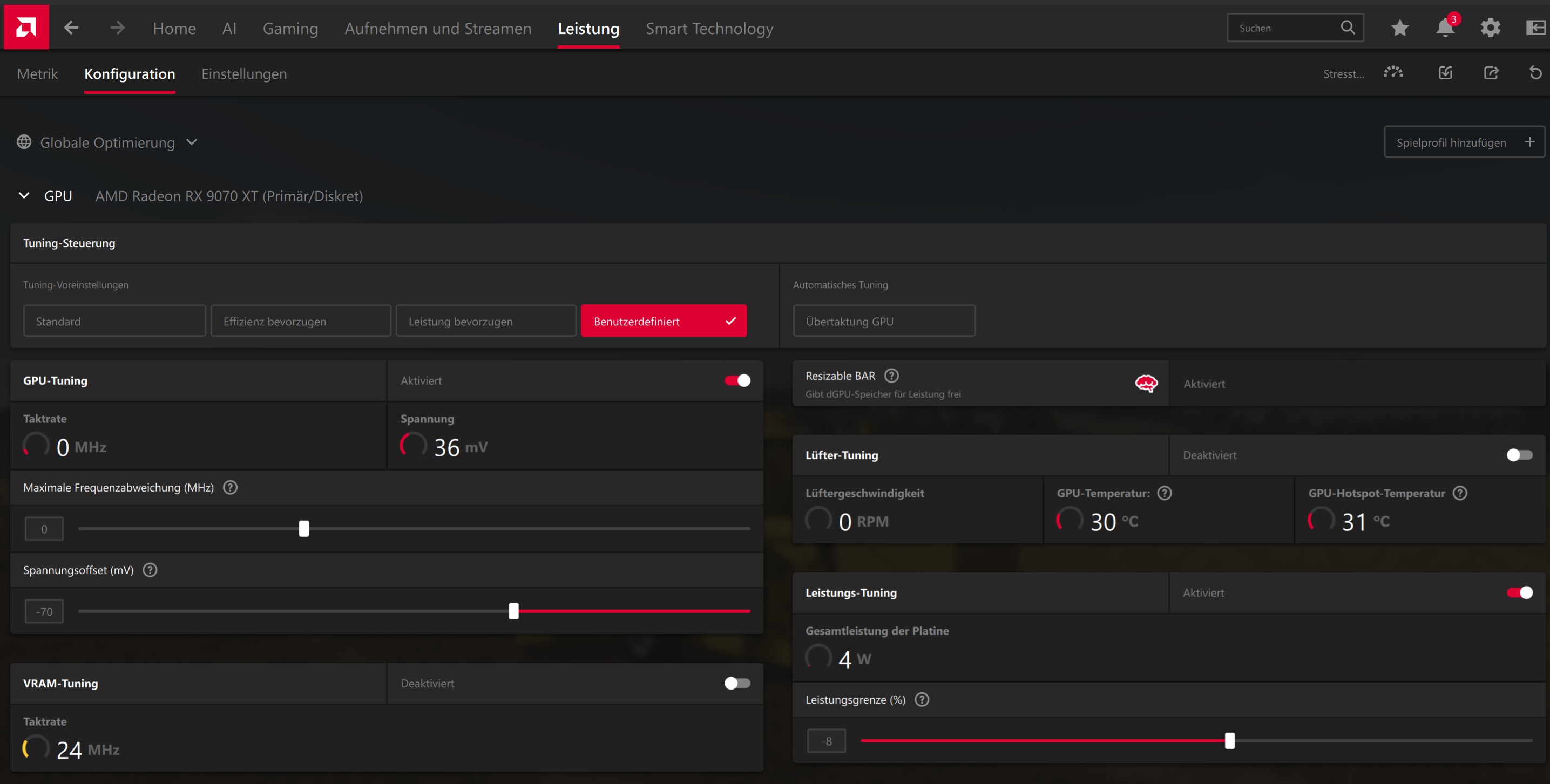Open notifications bell icon
Screen dimensions: 1550x784
1445,28
